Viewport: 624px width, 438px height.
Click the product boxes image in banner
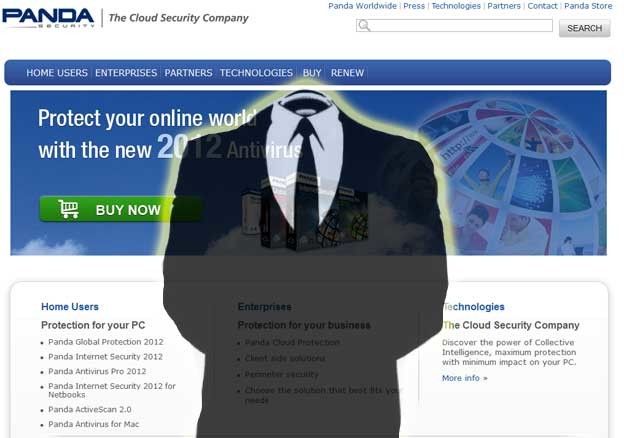point(304,217)
